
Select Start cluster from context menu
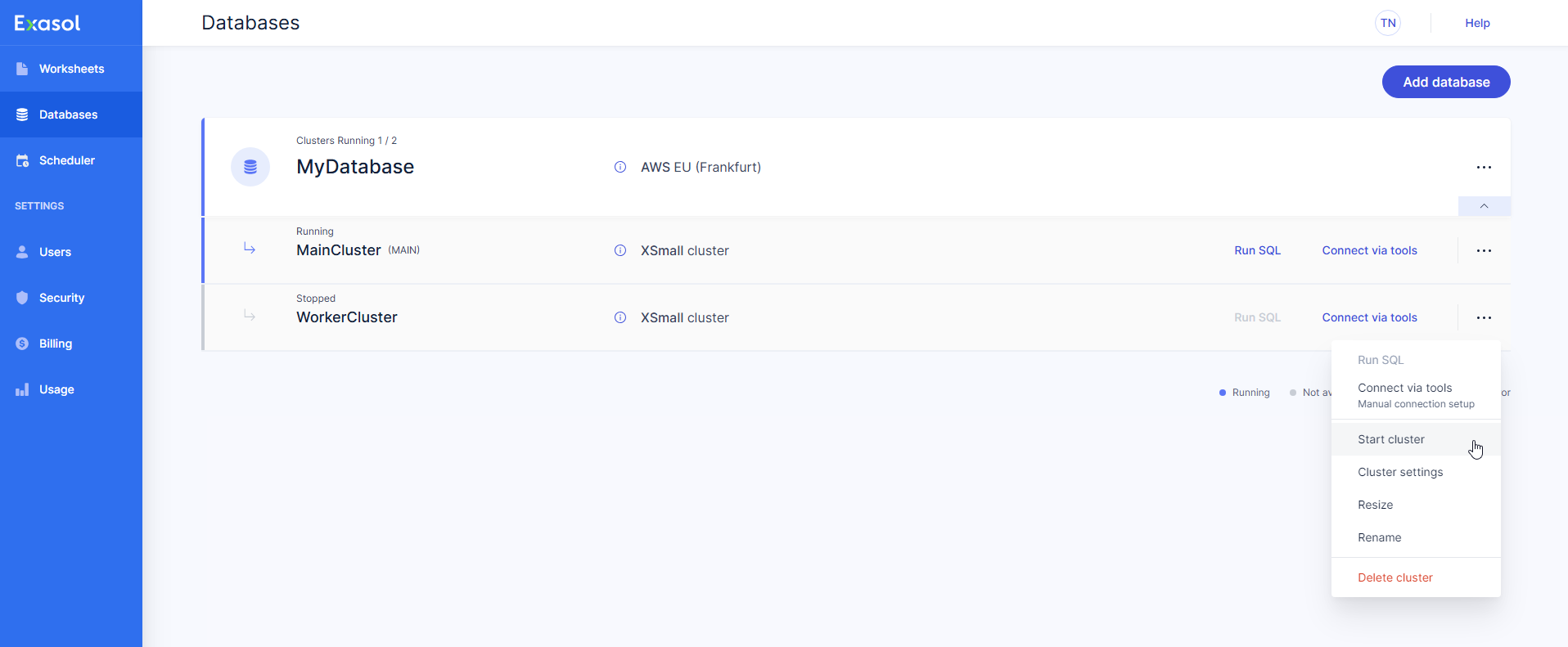[x=1391, y=439]
